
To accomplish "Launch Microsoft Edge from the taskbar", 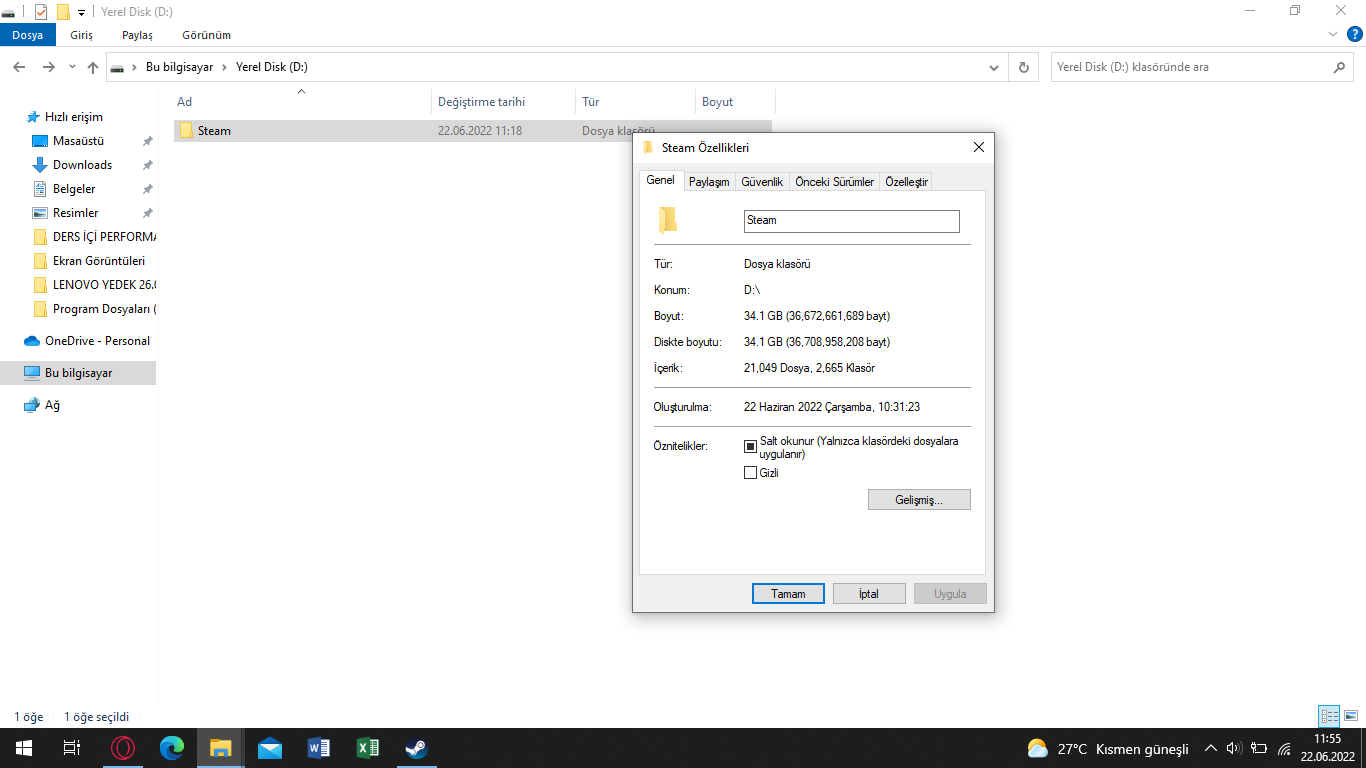I will coord(172,748).
